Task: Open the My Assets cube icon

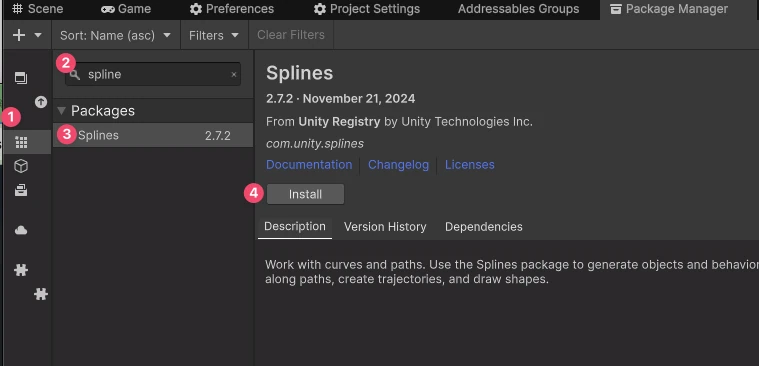Action: [21, 167]
